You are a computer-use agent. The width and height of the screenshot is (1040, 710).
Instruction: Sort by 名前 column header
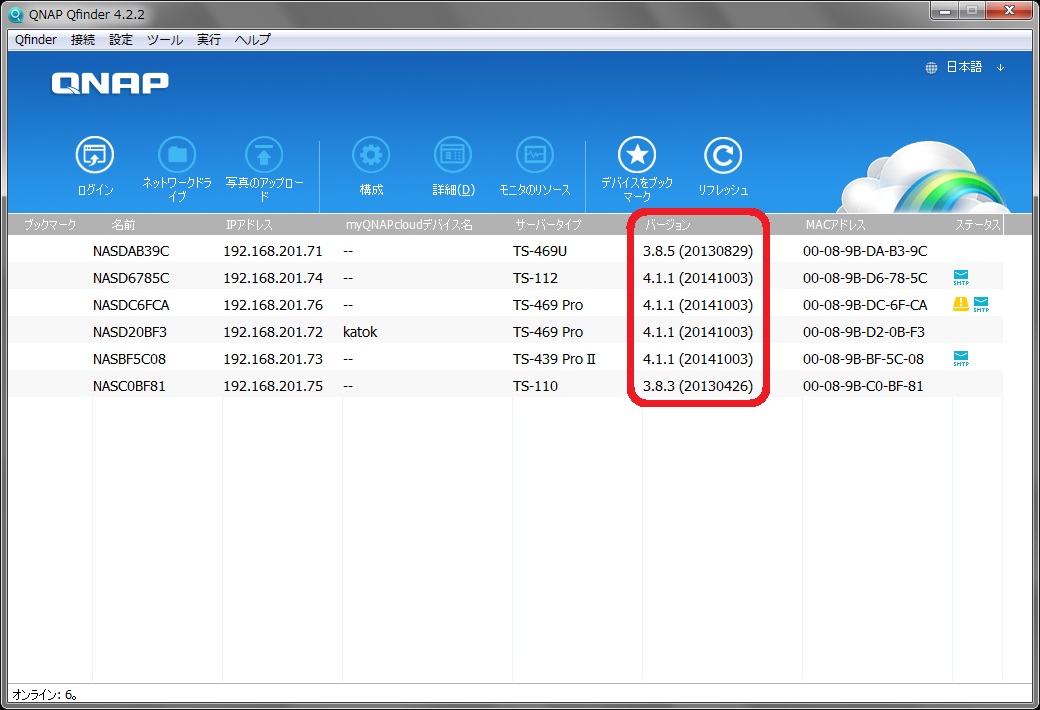pyautogui.click(x=123, y=225)
